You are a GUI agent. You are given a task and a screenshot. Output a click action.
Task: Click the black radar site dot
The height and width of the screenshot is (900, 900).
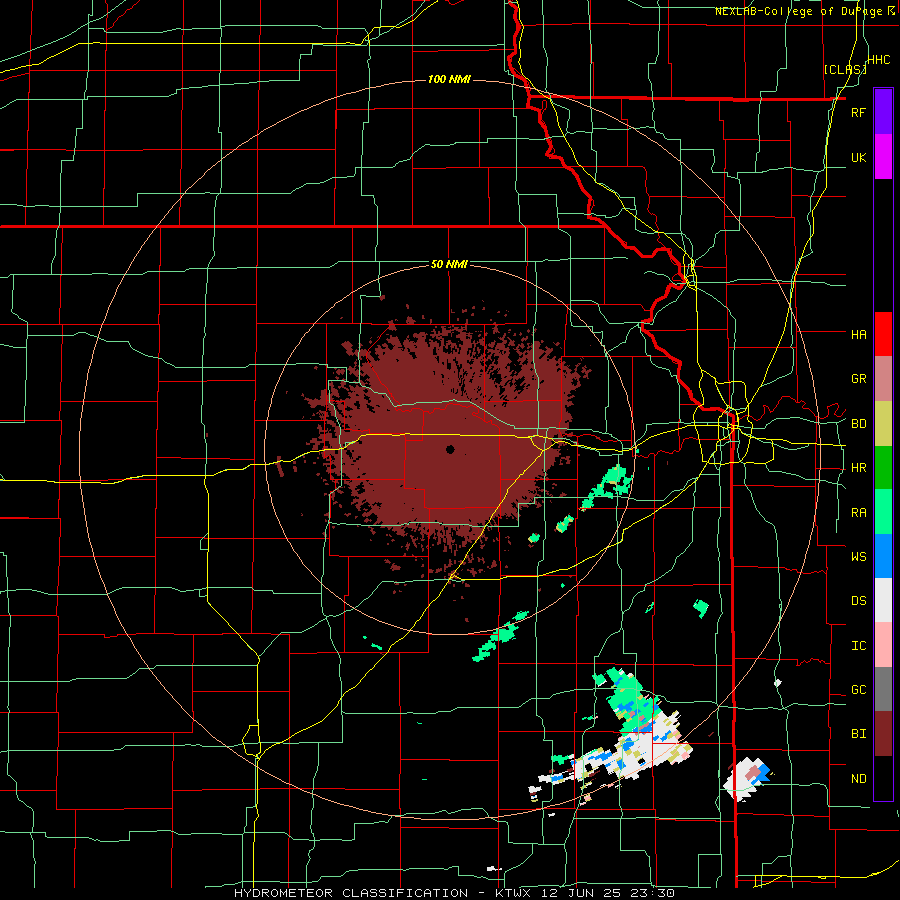[x=450, y=449]
